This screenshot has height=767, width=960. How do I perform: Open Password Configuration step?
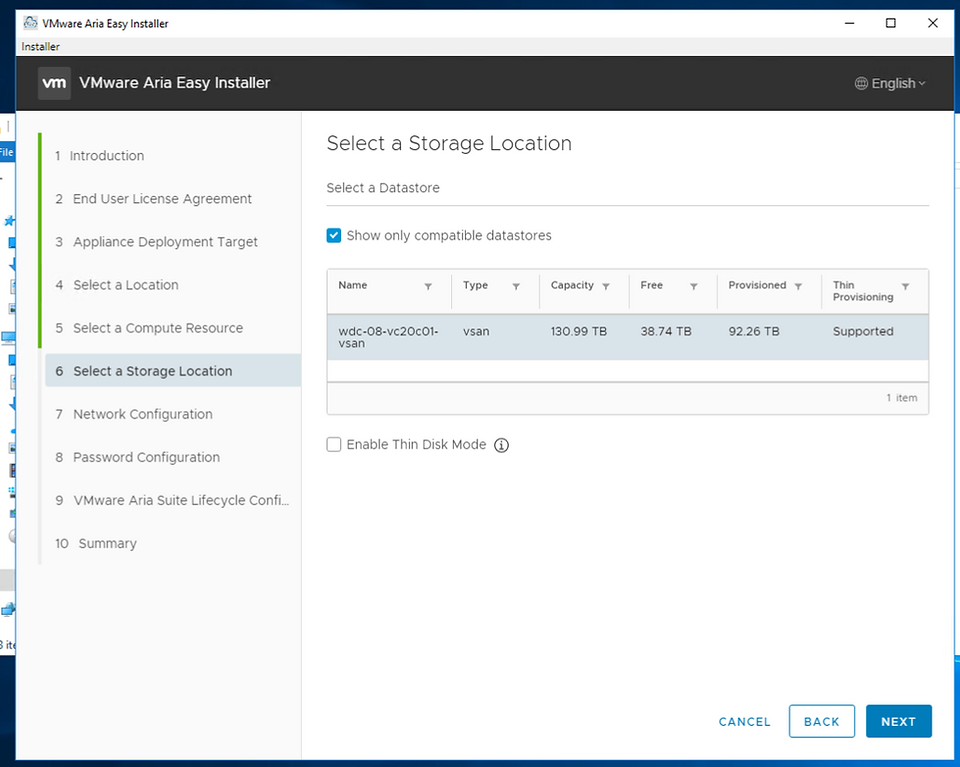(x=137, y=457)
